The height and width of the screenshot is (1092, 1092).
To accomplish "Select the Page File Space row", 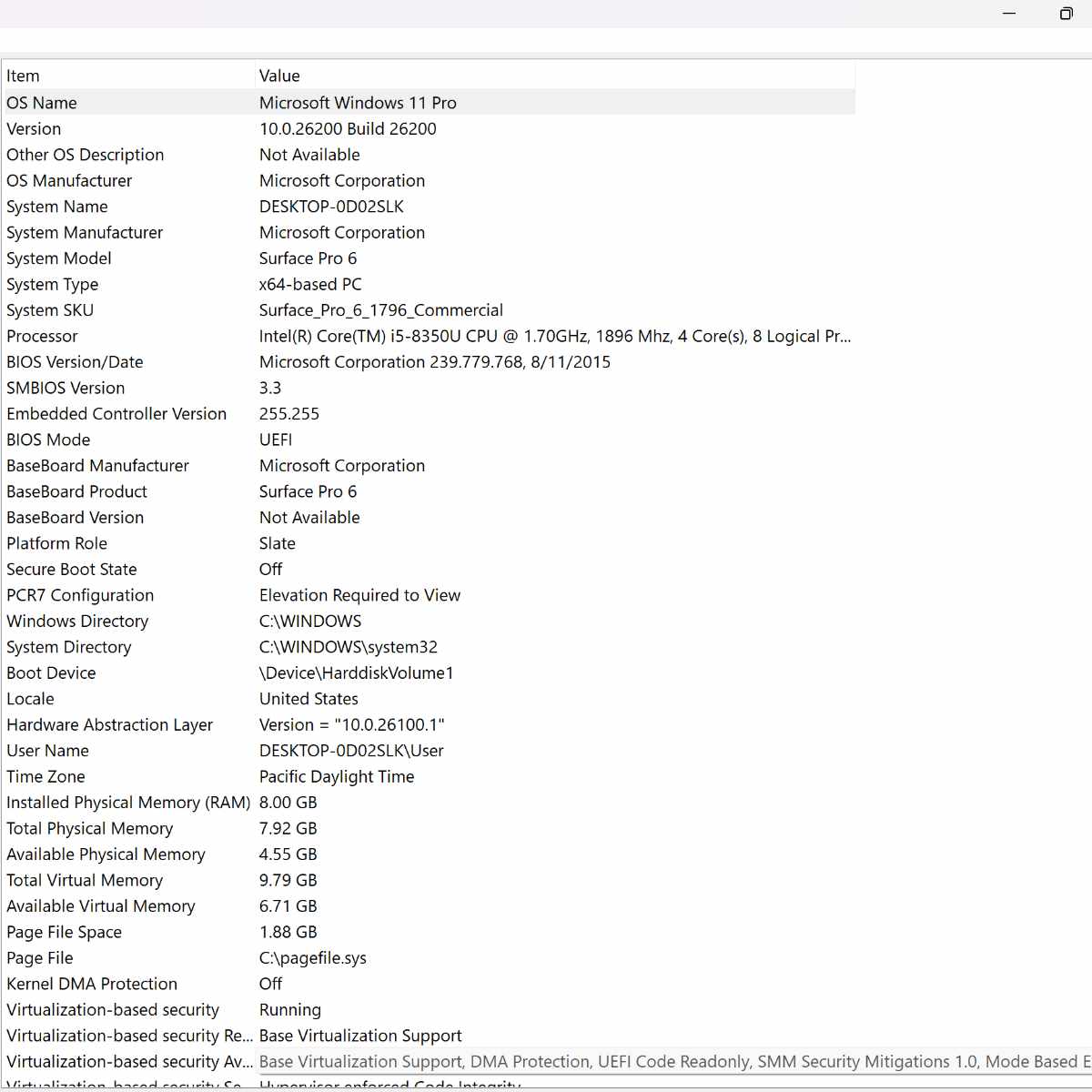I will point(429,933).
